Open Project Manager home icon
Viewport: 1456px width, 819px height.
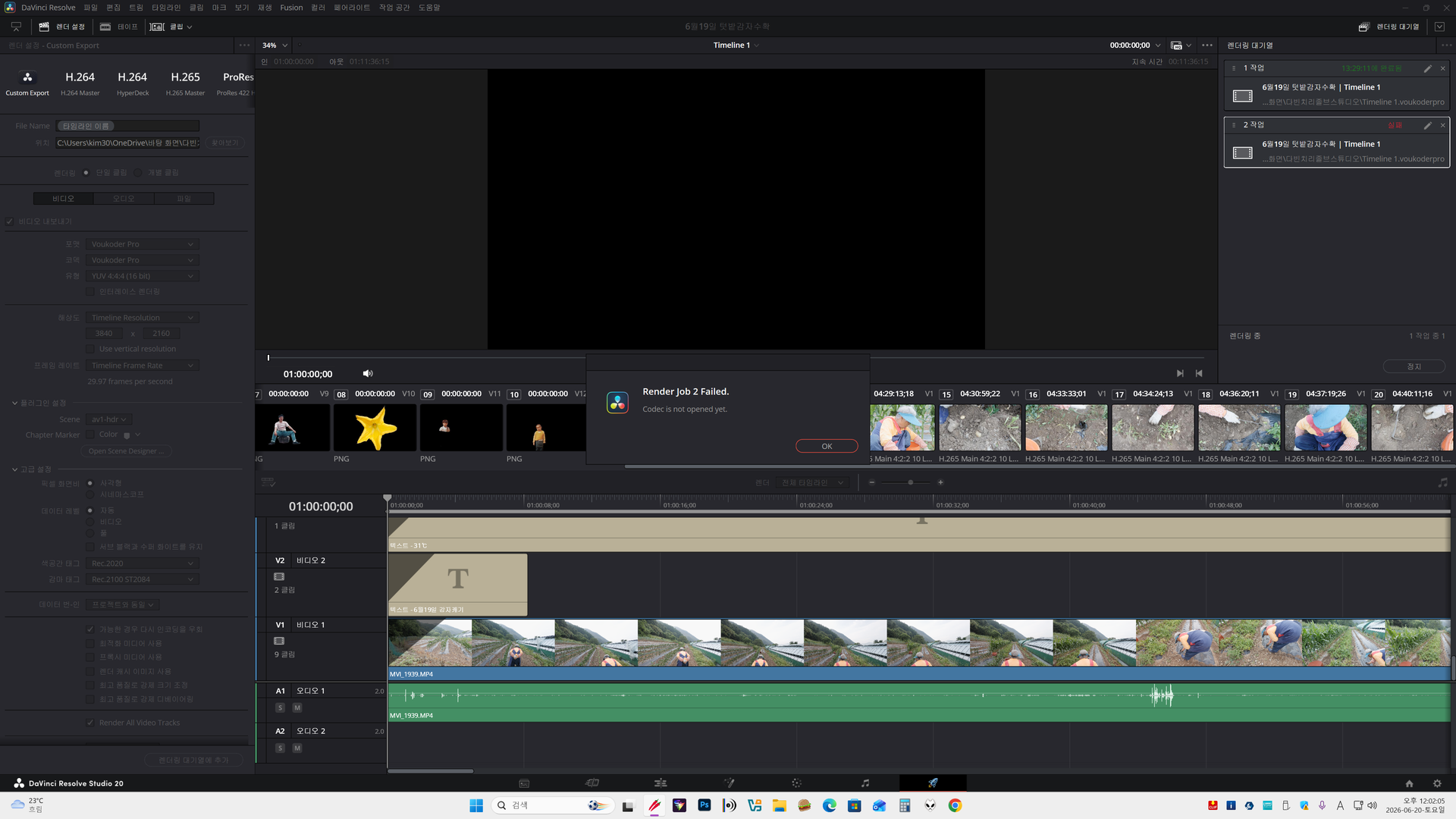(1409, 783)
